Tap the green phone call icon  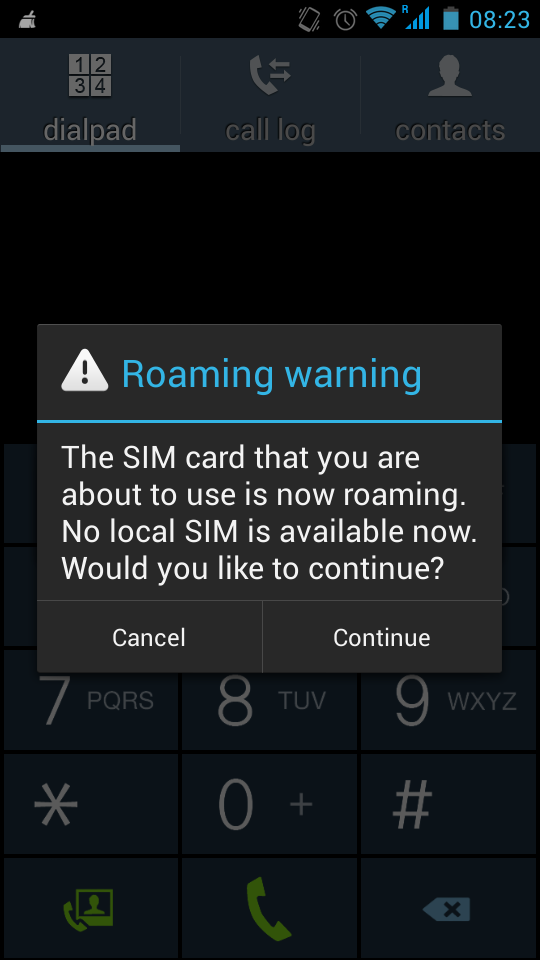click(x=269, y=909)
